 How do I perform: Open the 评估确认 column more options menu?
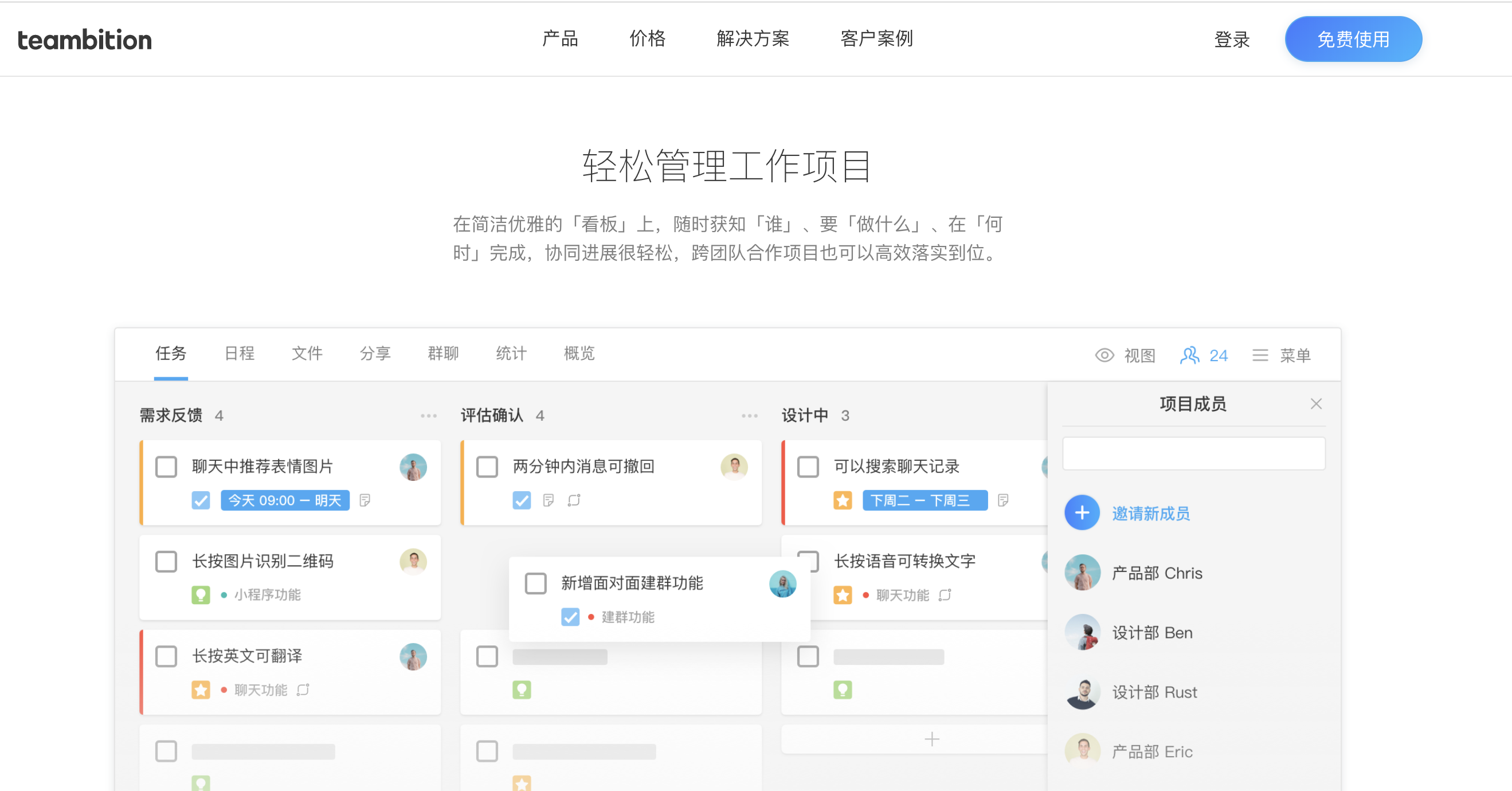pyautogui.click(x=749, y=416)
